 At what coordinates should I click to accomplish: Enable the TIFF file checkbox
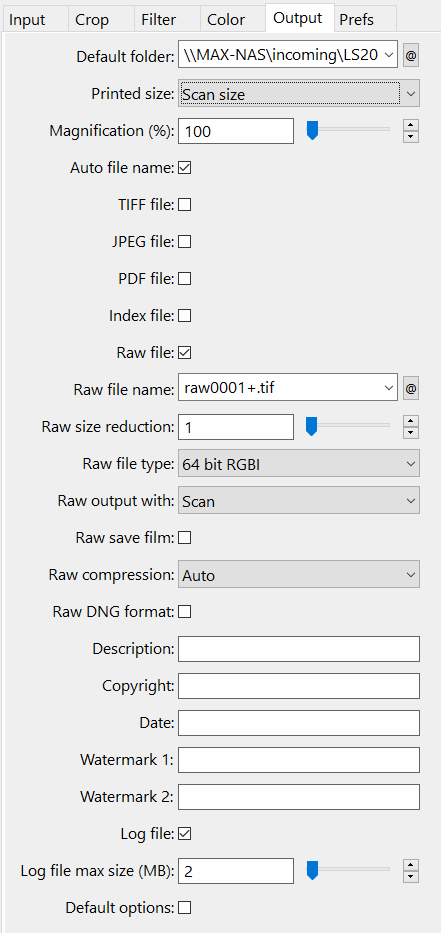click(x=184, y=205)
